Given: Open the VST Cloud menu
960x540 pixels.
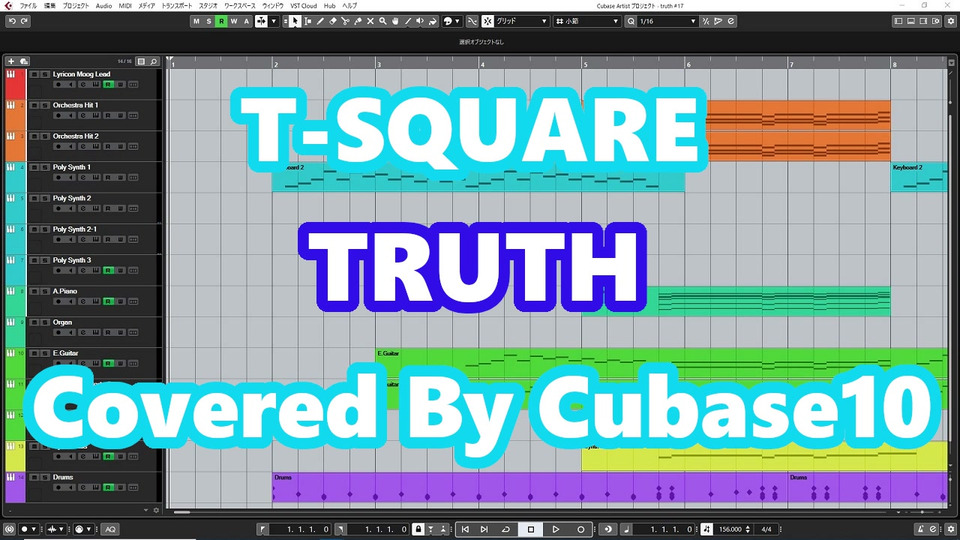Looking at the screenshot, I should click(303, 6).
